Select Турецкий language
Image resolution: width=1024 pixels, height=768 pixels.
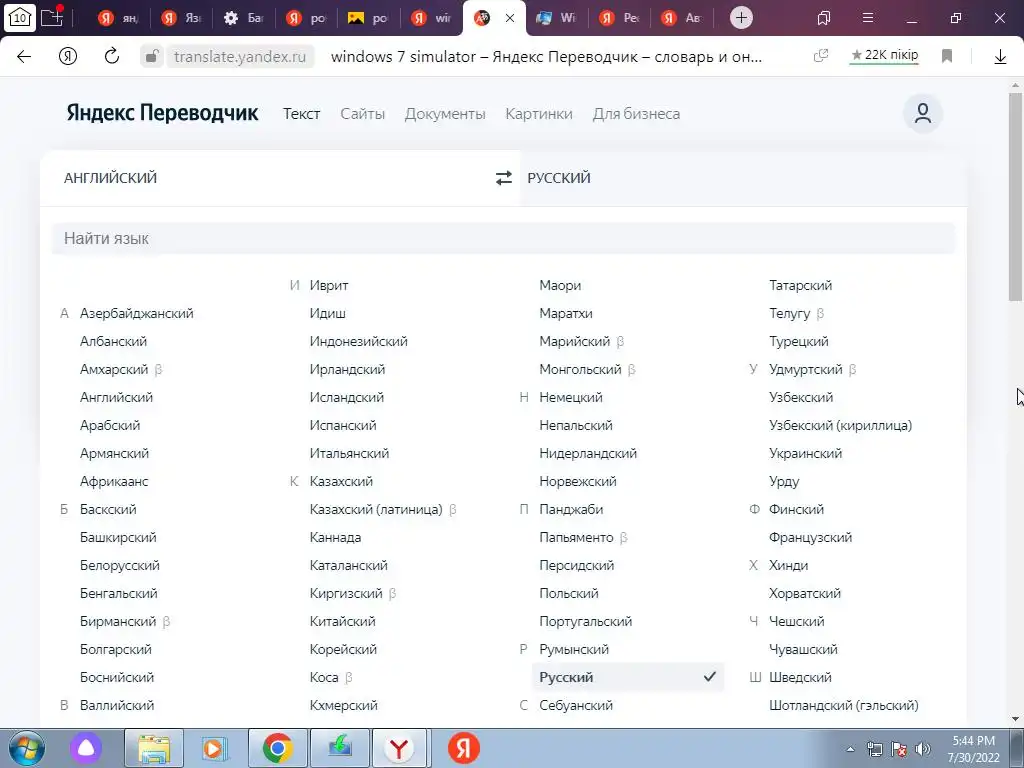pos(799,342)
